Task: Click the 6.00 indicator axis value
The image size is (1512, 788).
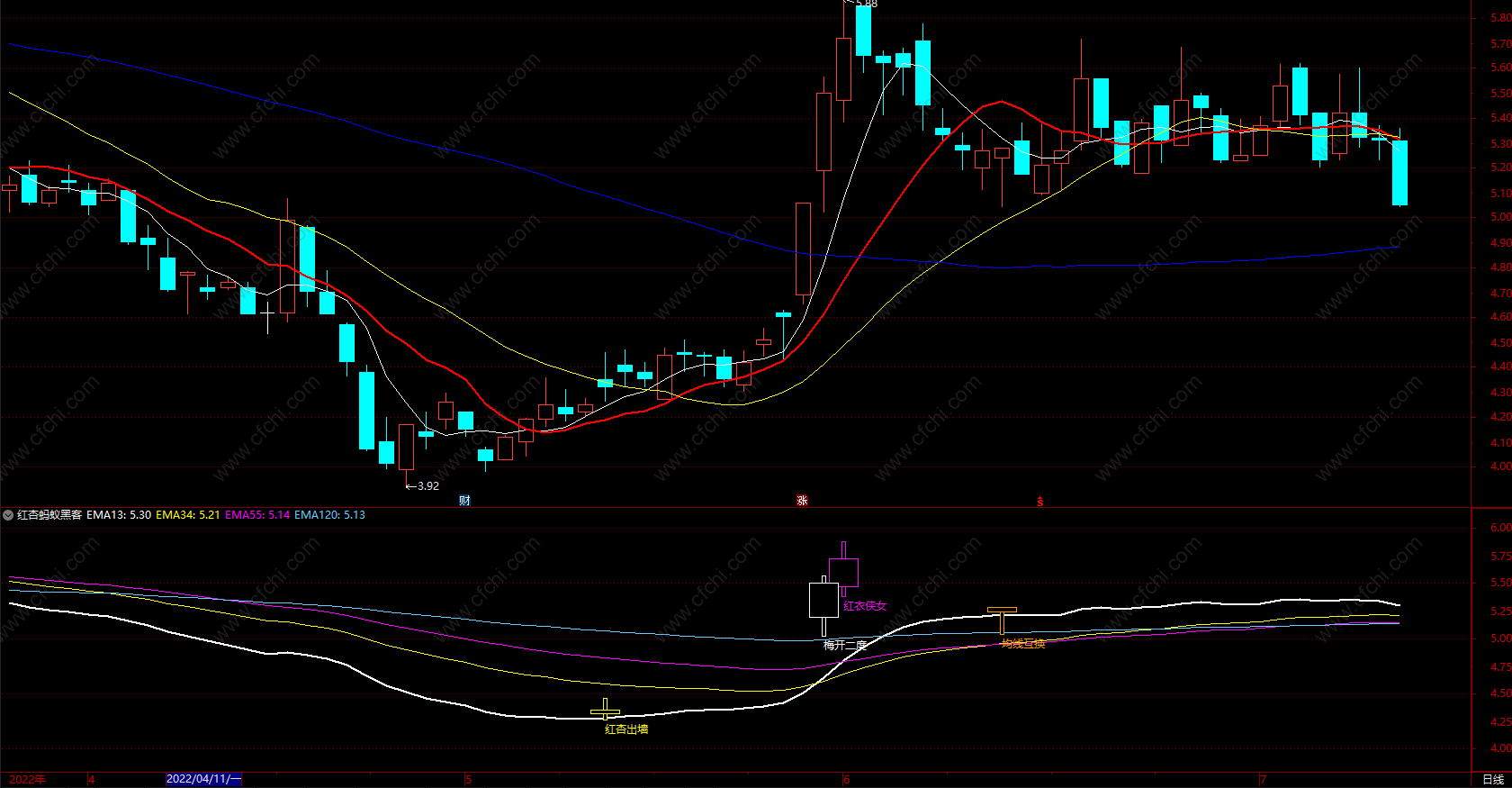Action: click(x=1500, y=528)
